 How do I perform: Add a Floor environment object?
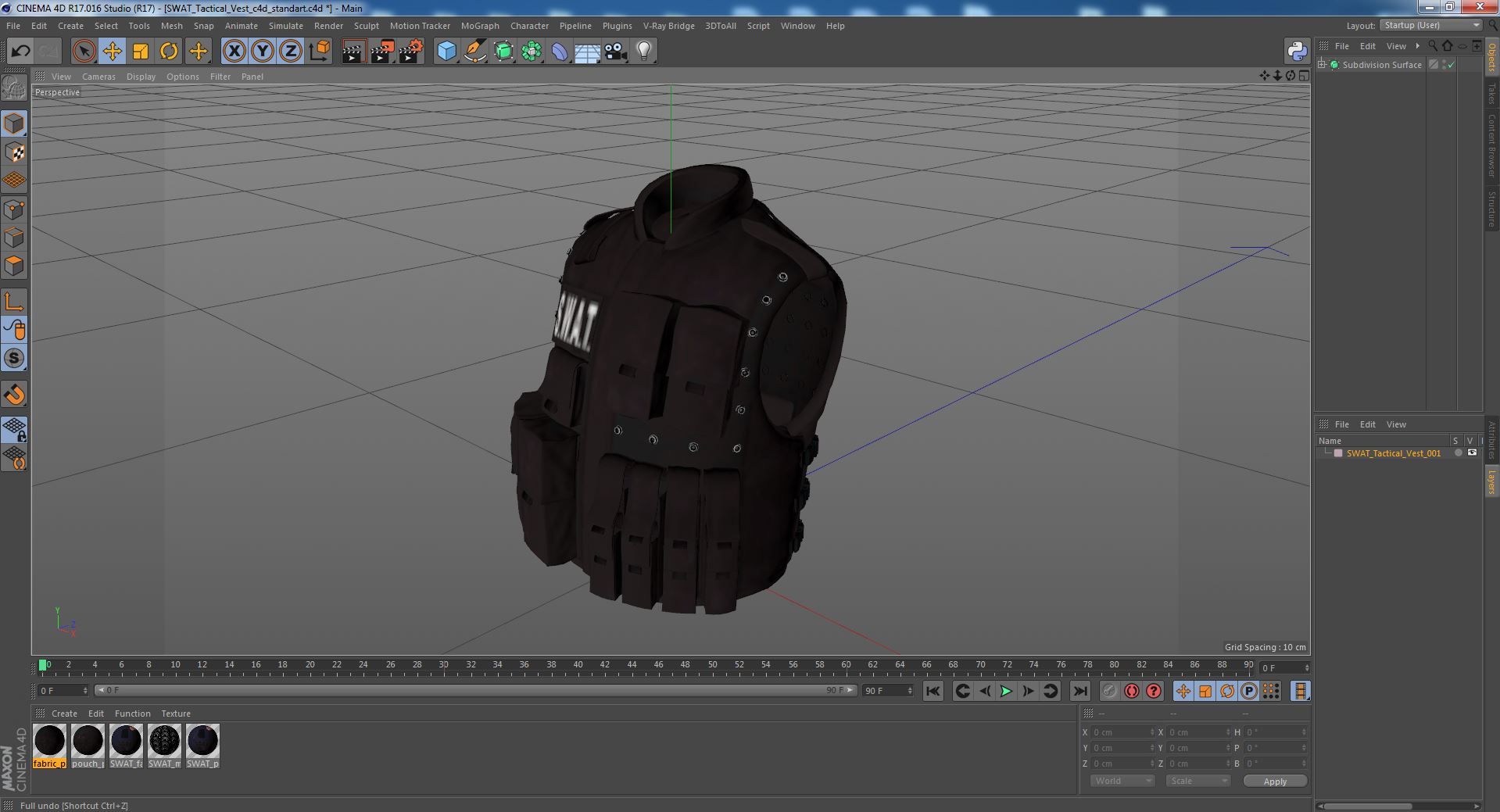click(x=587, y=52)
